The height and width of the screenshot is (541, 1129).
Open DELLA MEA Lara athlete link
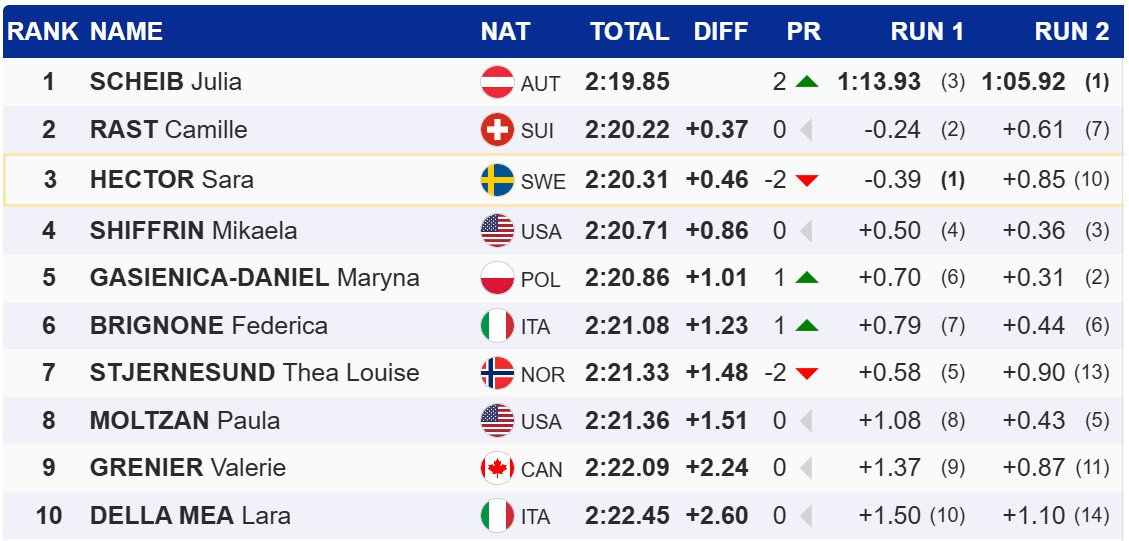click(x=190, y=516)
